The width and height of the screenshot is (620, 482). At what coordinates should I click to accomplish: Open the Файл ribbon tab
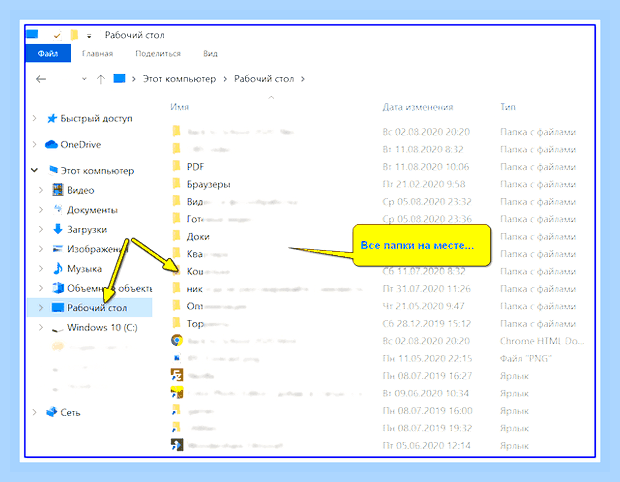coord(48,53)
